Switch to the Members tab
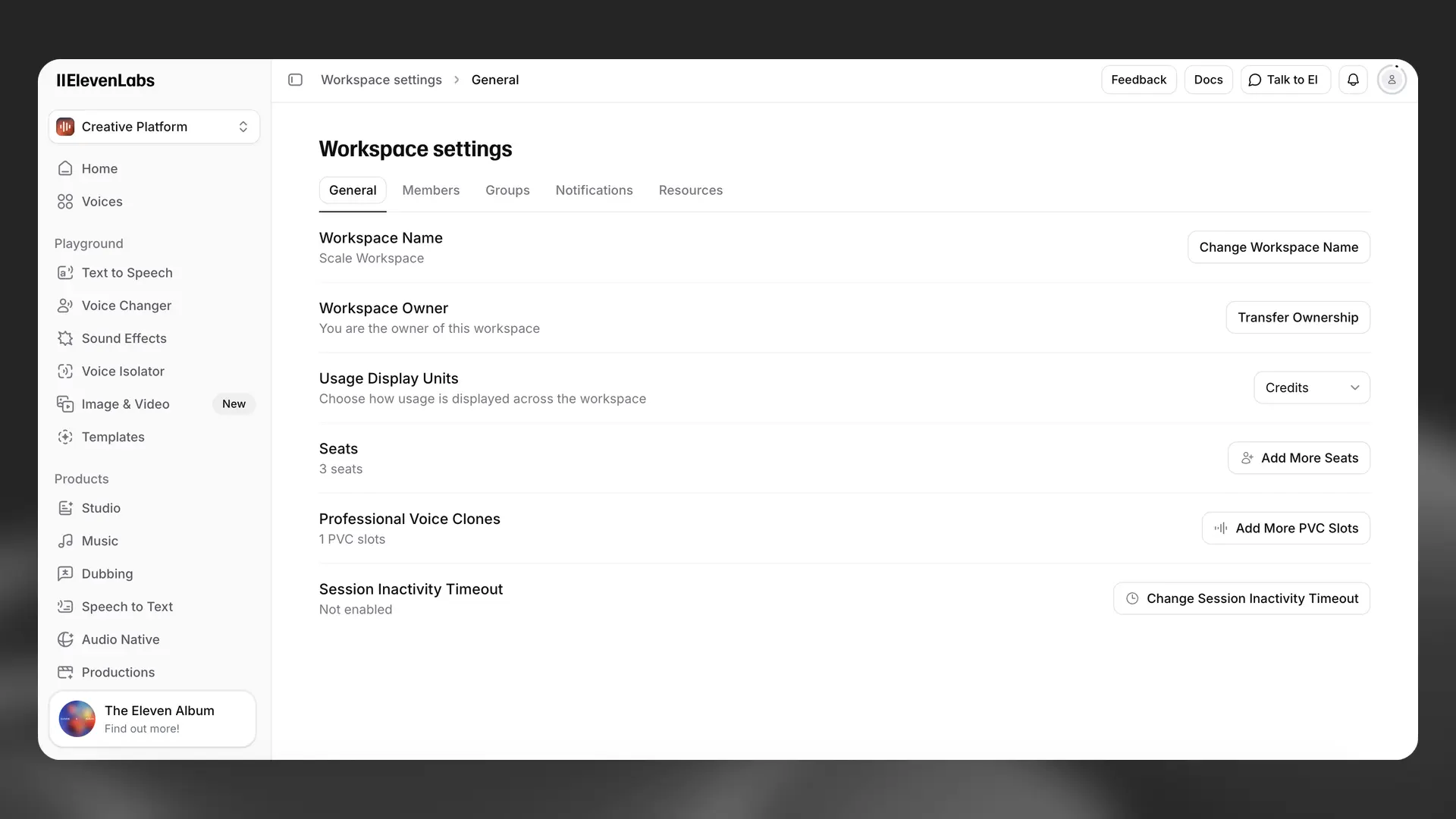 (431, 190)
